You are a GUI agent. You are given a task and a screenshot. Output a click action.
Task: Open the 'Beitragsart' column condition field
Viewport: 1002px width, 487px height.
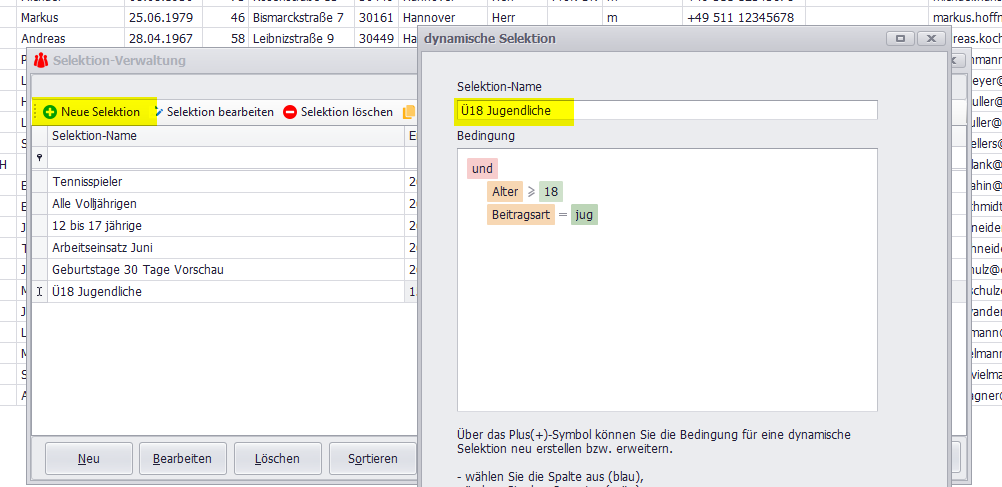pos(520,215)
